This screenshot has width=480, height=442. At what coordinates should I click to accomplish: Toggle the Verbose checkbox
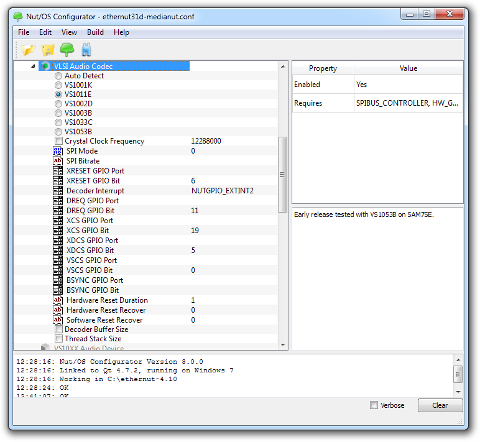pyautogui.click(x=374, y=405)
